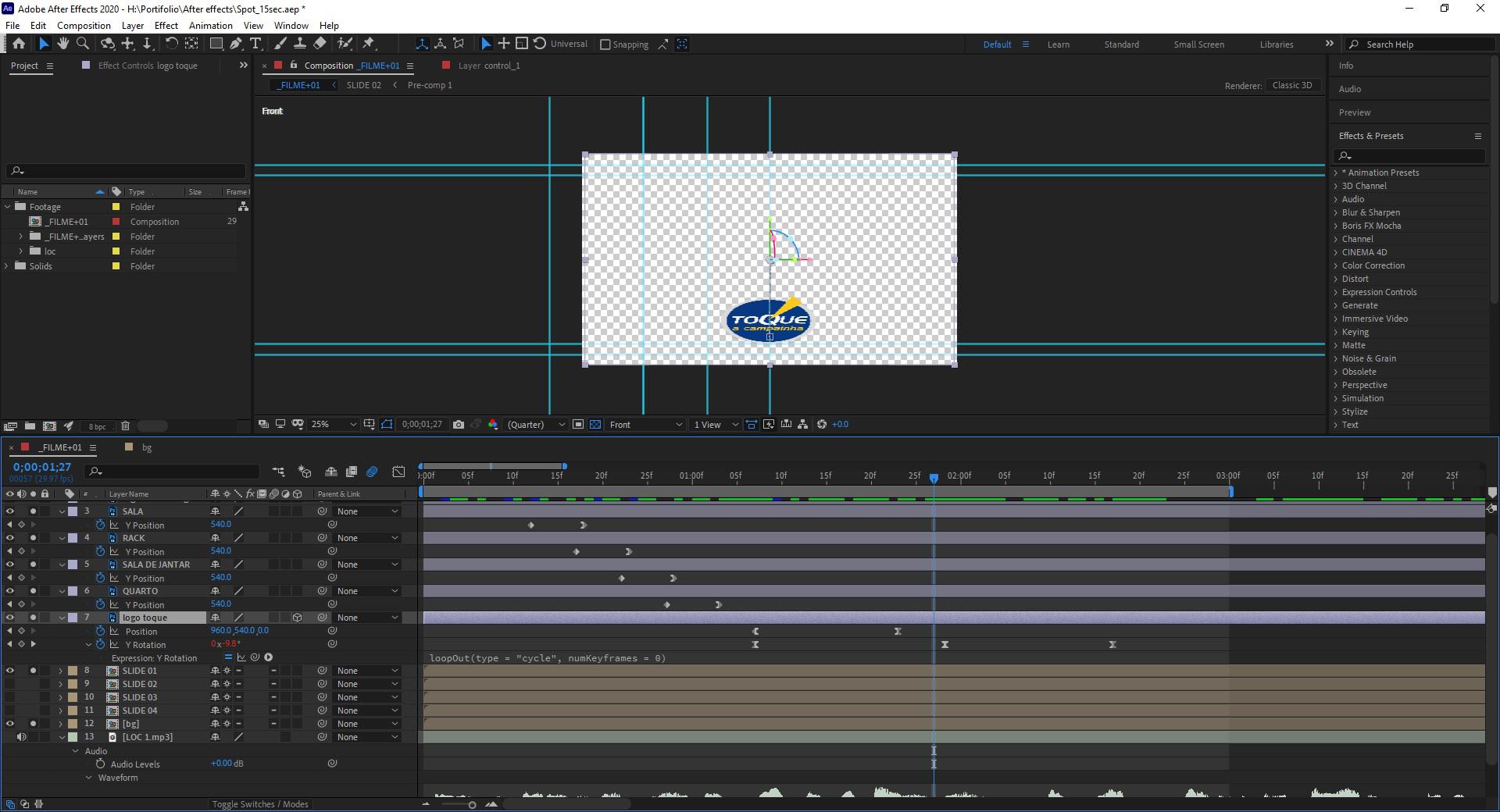The height and width of the screenshot is (812, 1500).
Task: Take a snapshot with camera icon
Action: coord(459,425)
